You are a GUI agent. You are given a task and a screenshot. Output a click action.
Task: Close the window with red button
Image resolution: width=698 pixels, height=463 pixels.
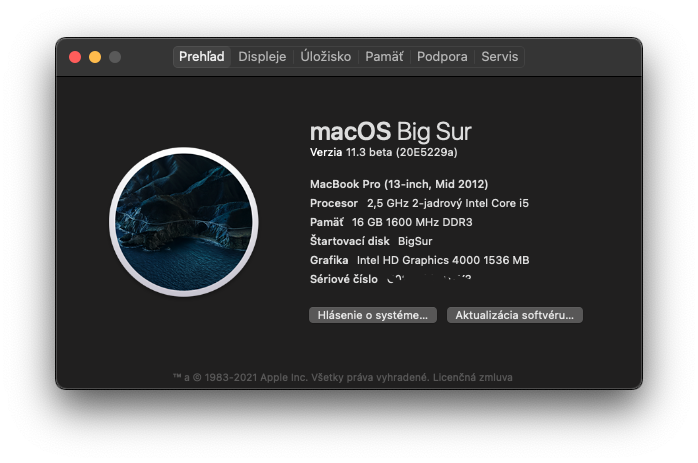[x=75, y=57]
